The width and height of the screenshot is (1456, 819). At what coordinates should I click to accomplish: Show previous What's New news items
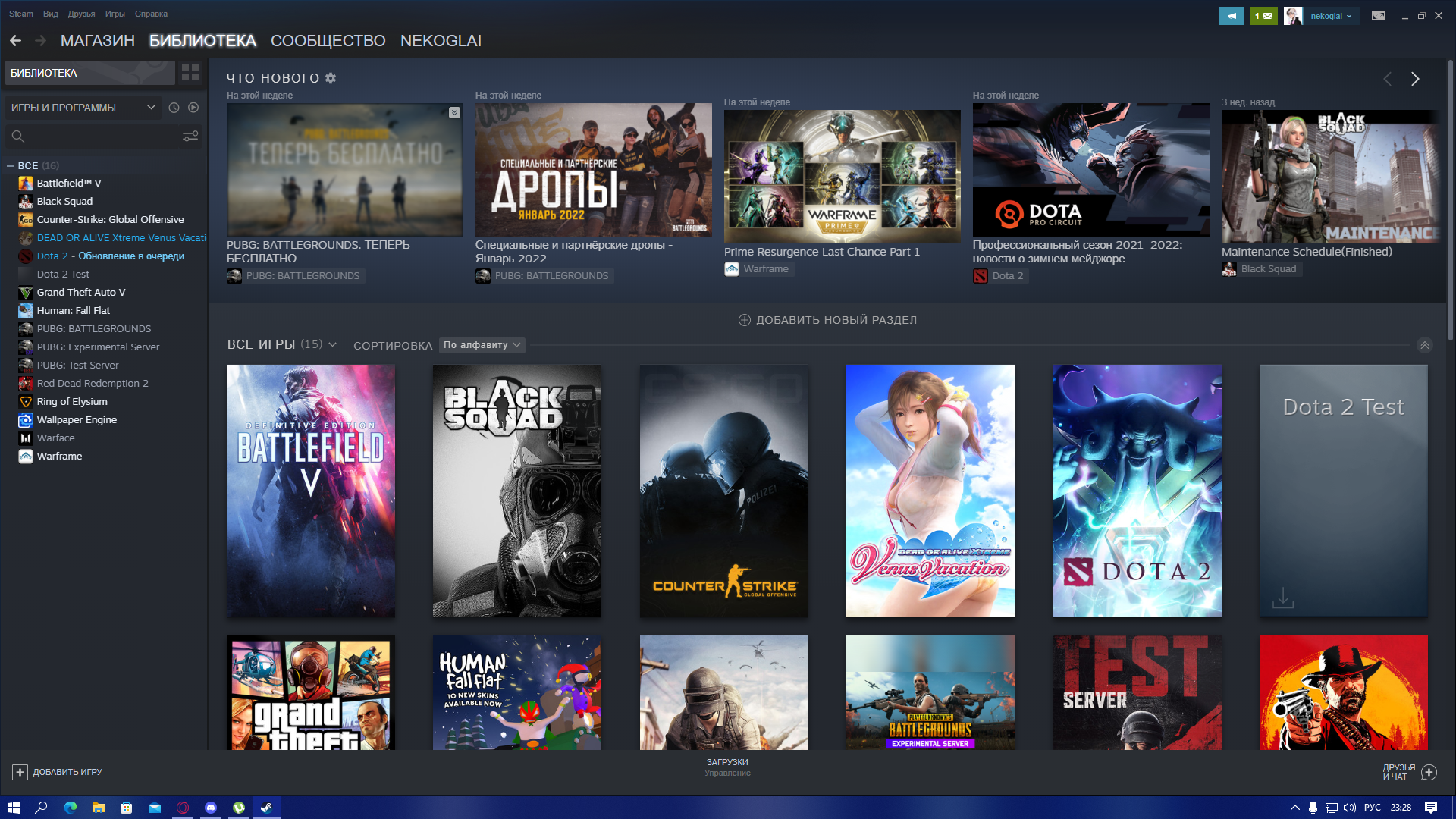click(x=1387, y=79)
